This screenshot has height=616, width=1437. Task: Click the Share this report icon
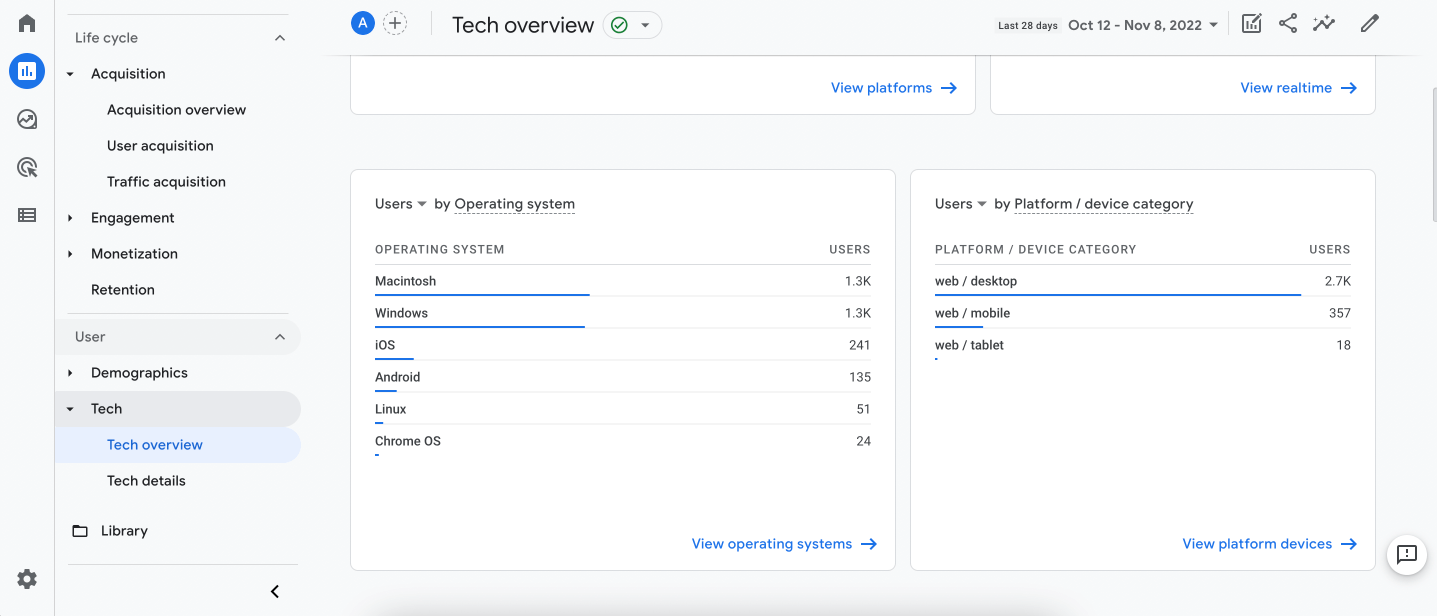pos(1288,24)
